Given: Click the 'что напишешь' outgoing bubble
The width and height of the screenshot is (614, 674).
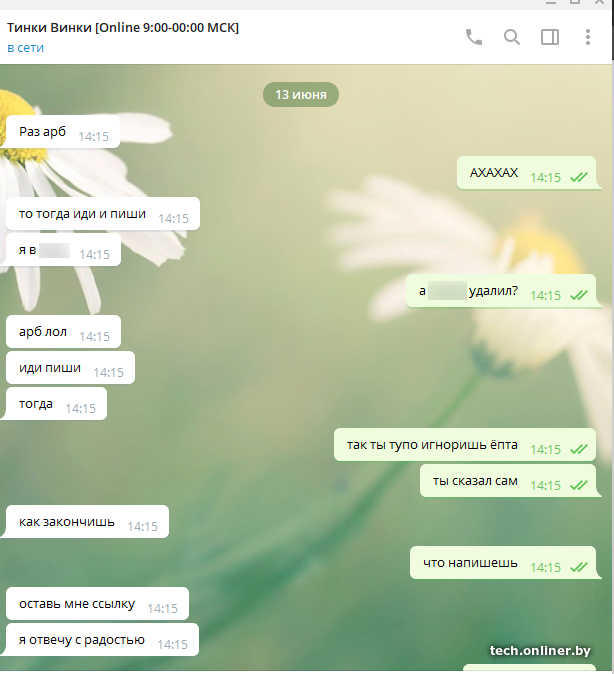Looking at the screenshot, I should coord(503,563).
